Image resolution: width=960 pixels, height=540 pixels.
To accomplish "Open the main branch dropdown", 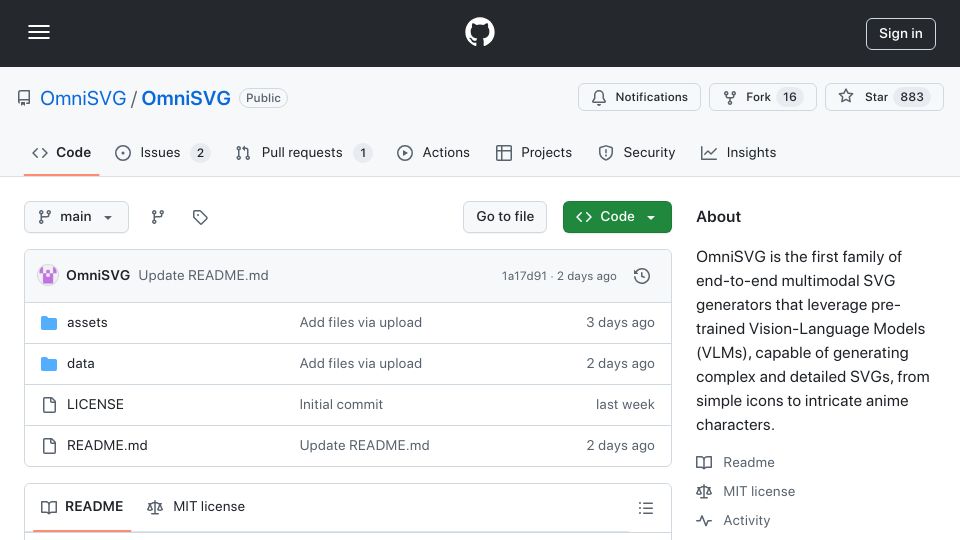I will tap(77, 217).
